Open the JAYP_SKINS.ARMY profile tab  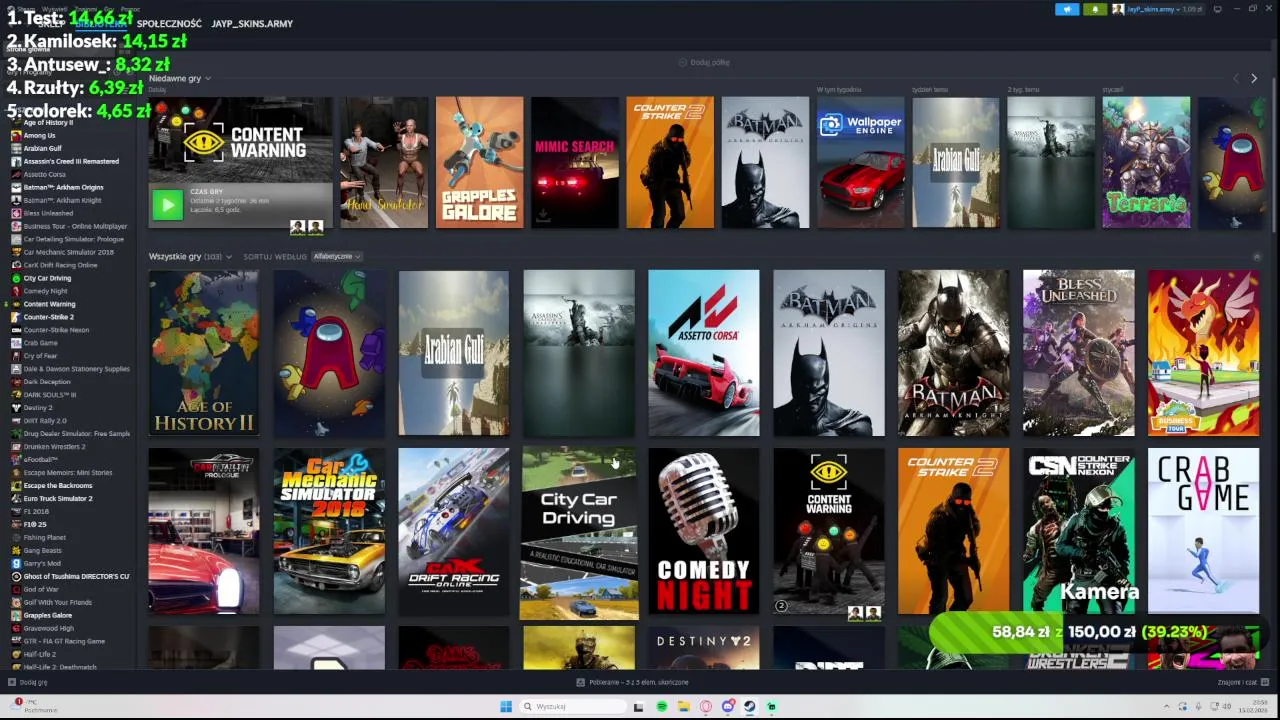pos(252,23)
